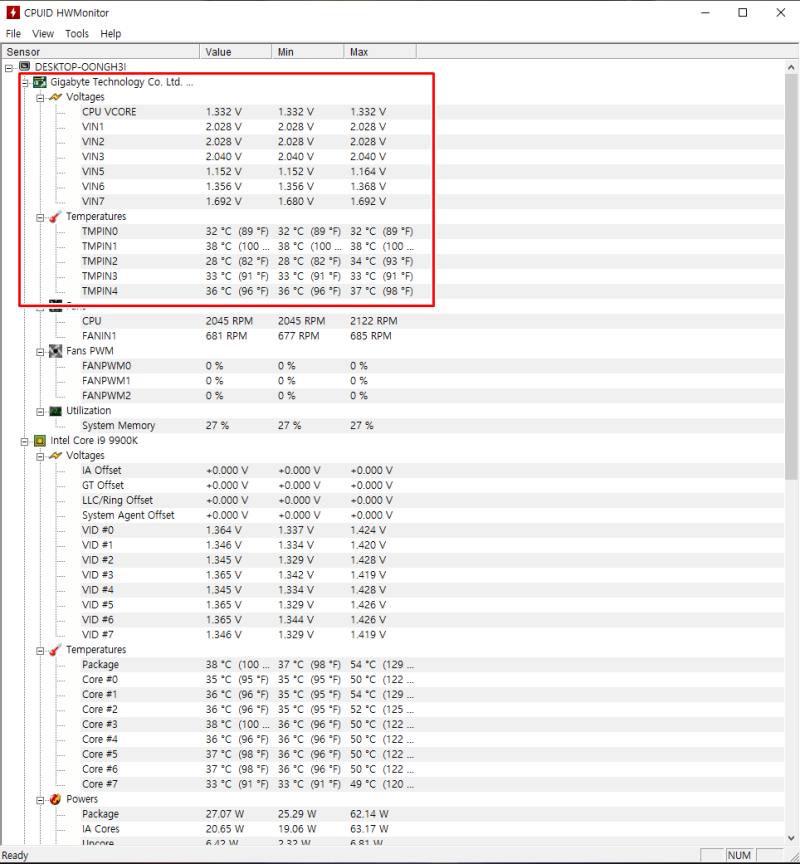Collapse the Fans PWM section
Viewport: 800px width, 864px height.
click(x=40, y=352)
